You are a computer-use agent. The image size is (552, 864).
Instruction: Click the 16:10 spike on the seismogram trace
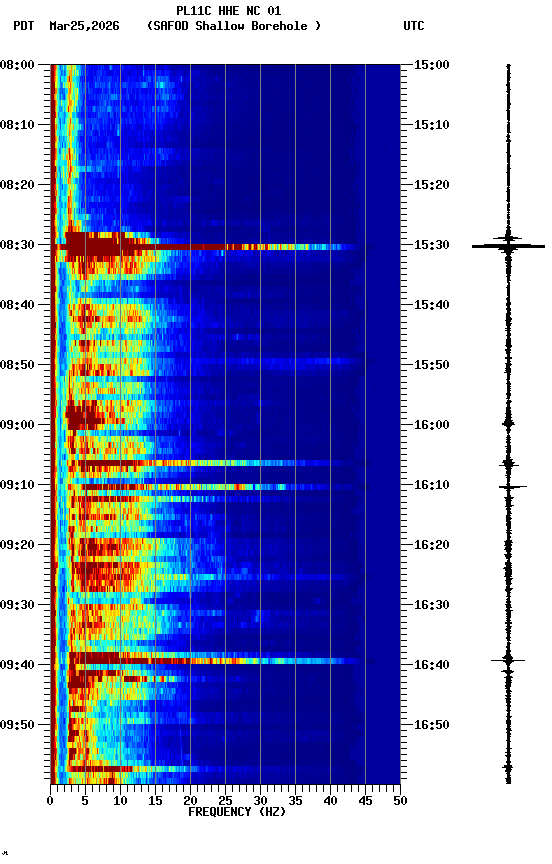point(512,487)
